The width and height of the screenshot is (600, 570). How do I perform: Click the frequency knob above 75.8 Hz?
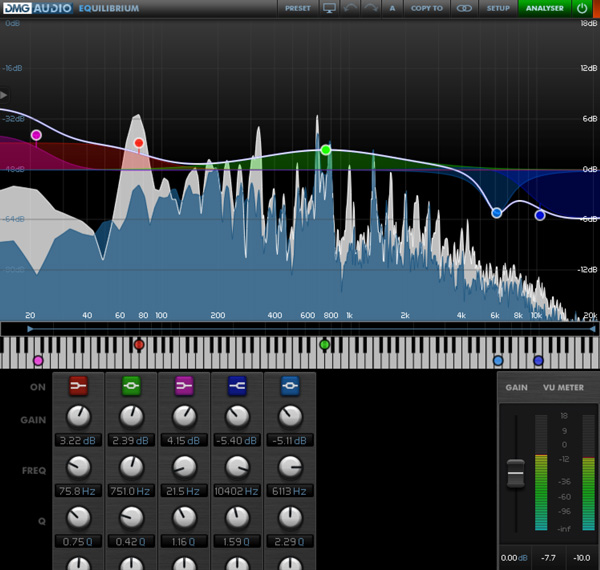pos(78,467)
